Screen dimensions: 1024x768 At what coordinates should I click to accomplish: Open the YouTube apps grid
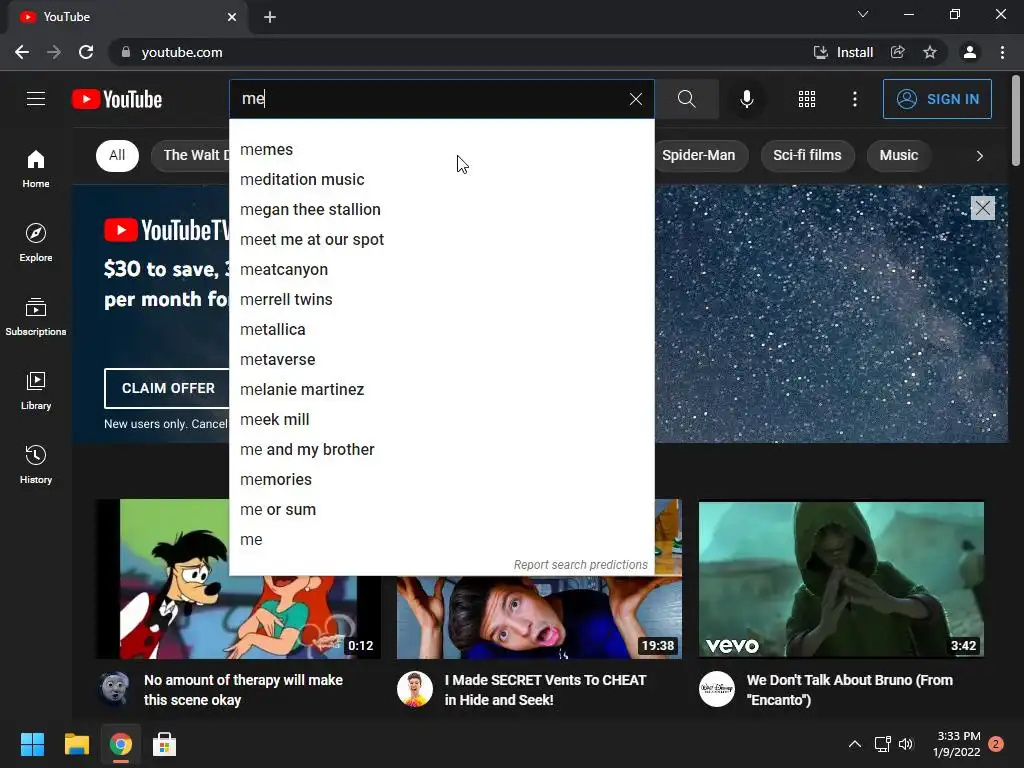(807, 99)
